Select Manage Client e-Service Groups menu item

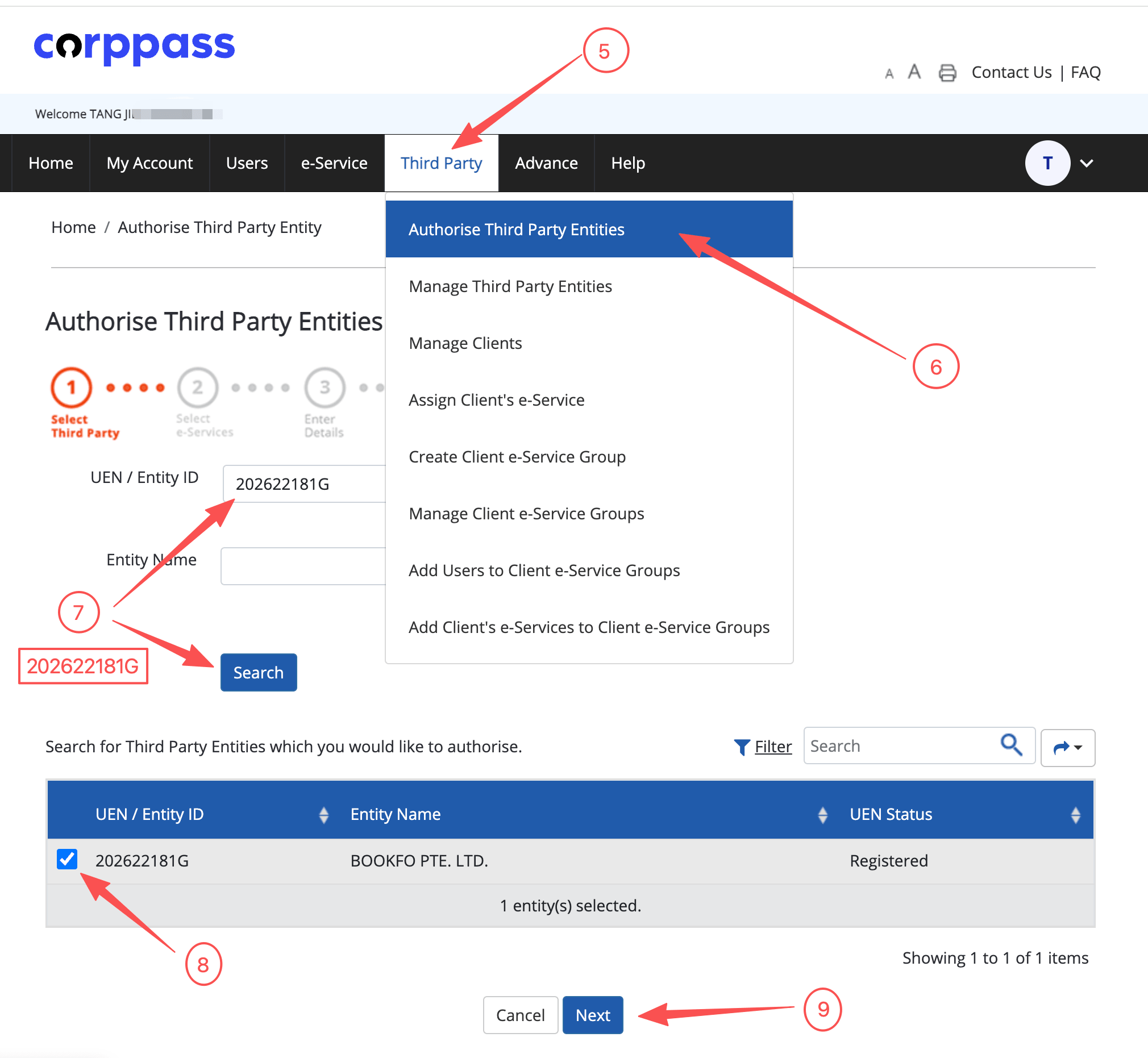[x=589, y=513]
